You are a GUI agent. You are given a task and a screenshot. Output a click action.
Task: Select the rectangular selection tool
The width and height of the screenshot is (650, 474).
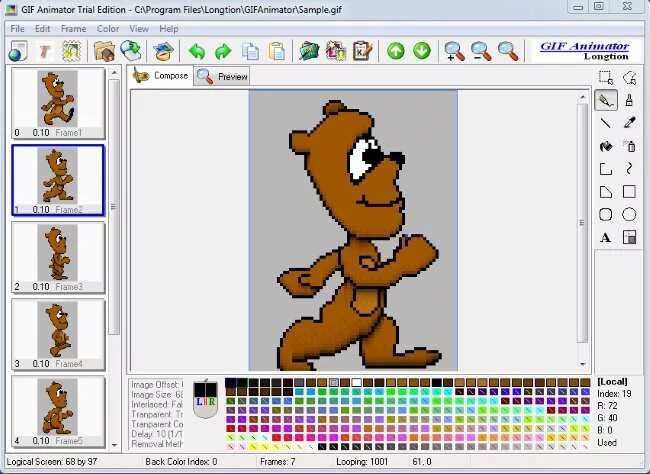pyautogui.click(x=606, y=77)
